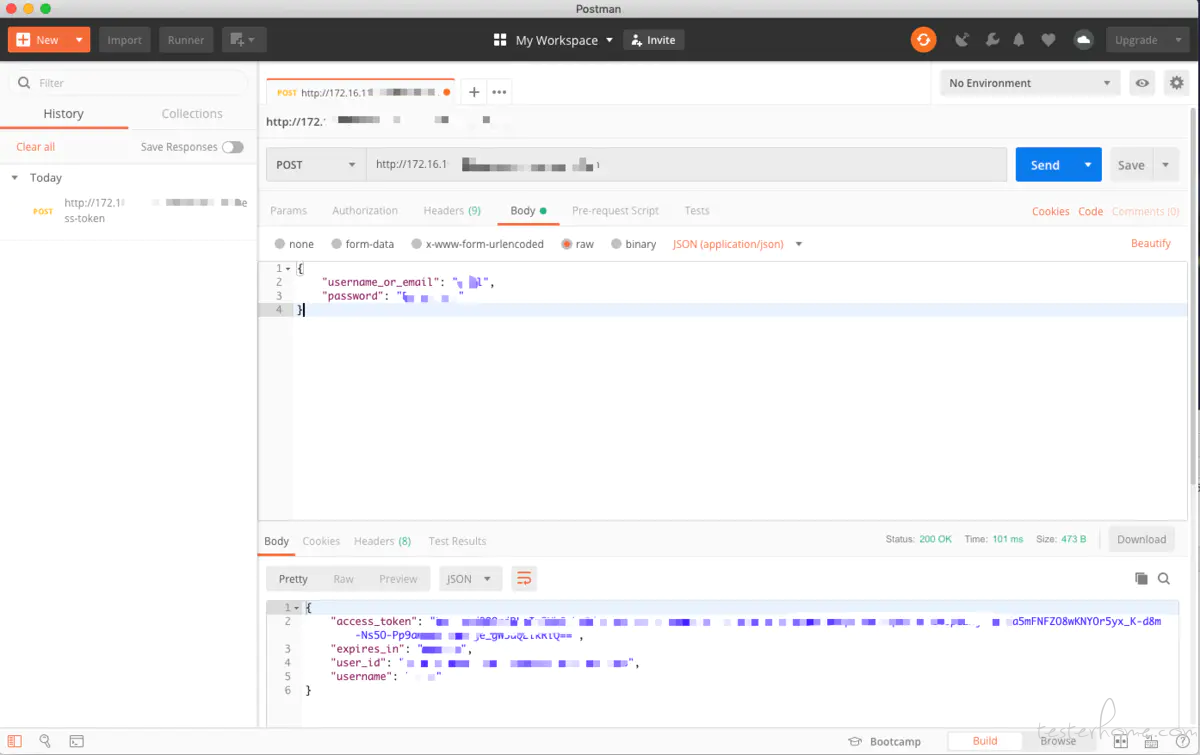Click the Beautify link
The image size is (1200, 755).
pos(1151,244)
